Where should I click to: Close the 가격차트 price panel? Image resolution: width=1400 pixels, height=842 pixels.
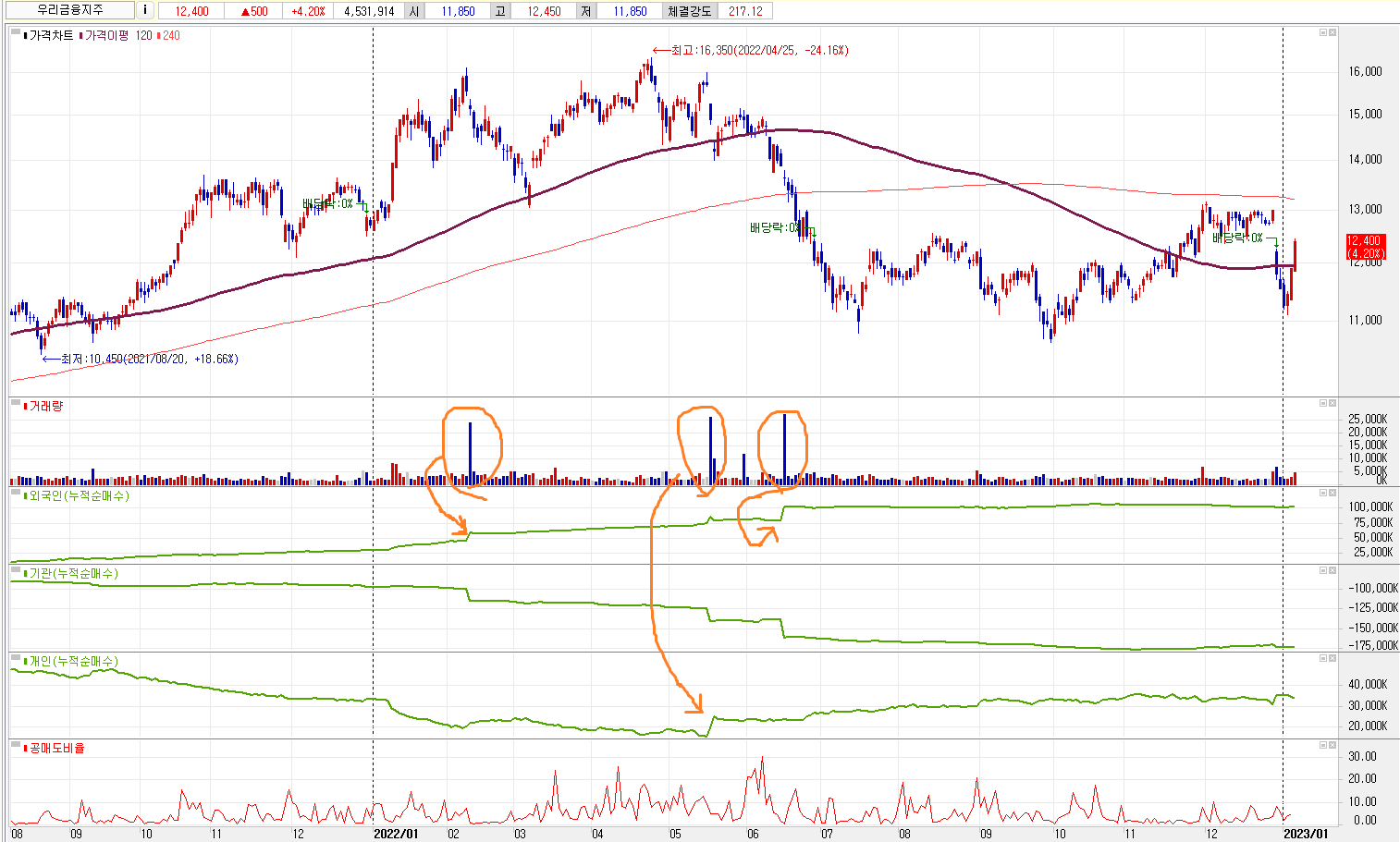tap(1332, 32)
